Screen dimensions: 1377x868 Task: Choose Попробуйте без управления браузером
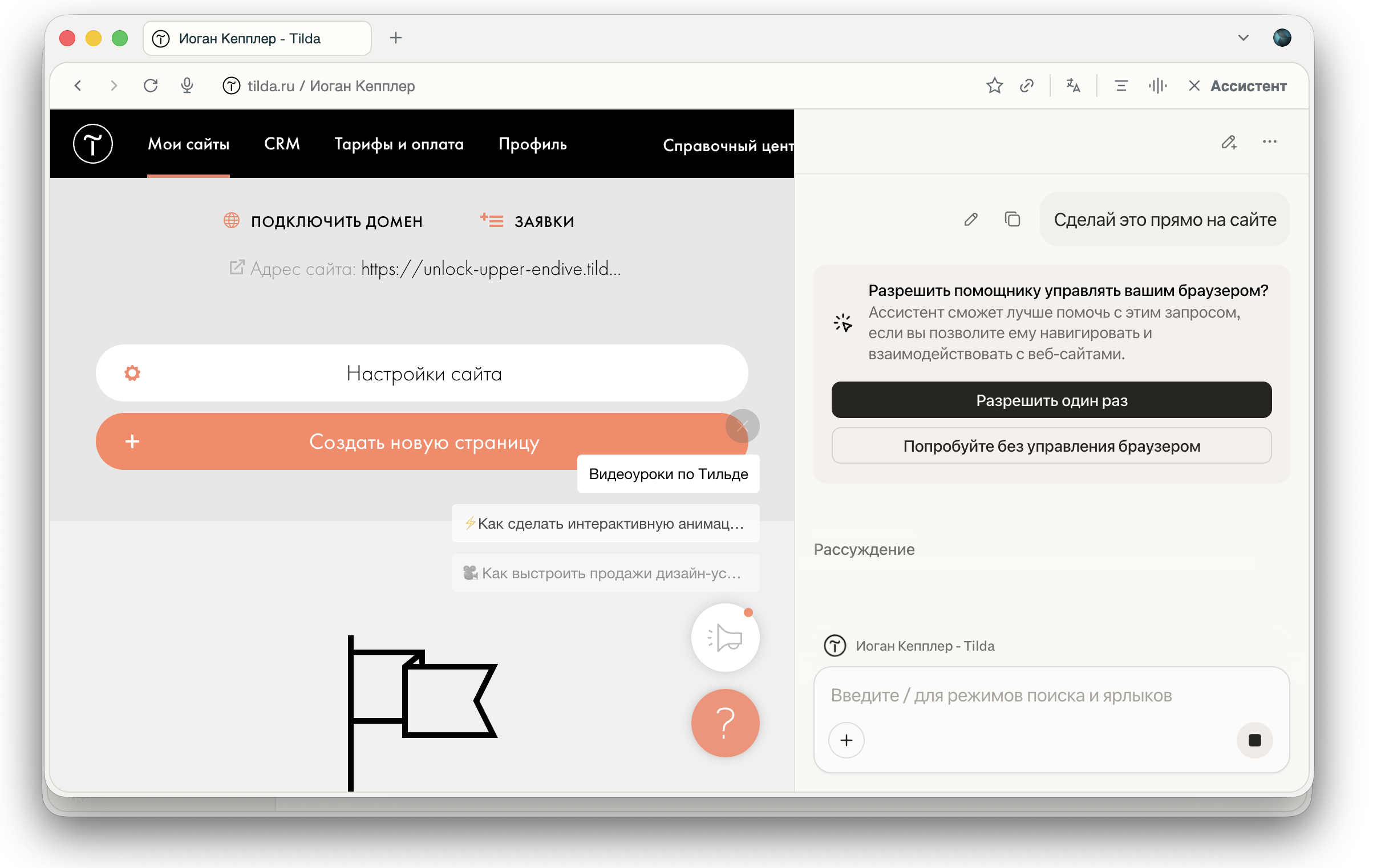1051,446
